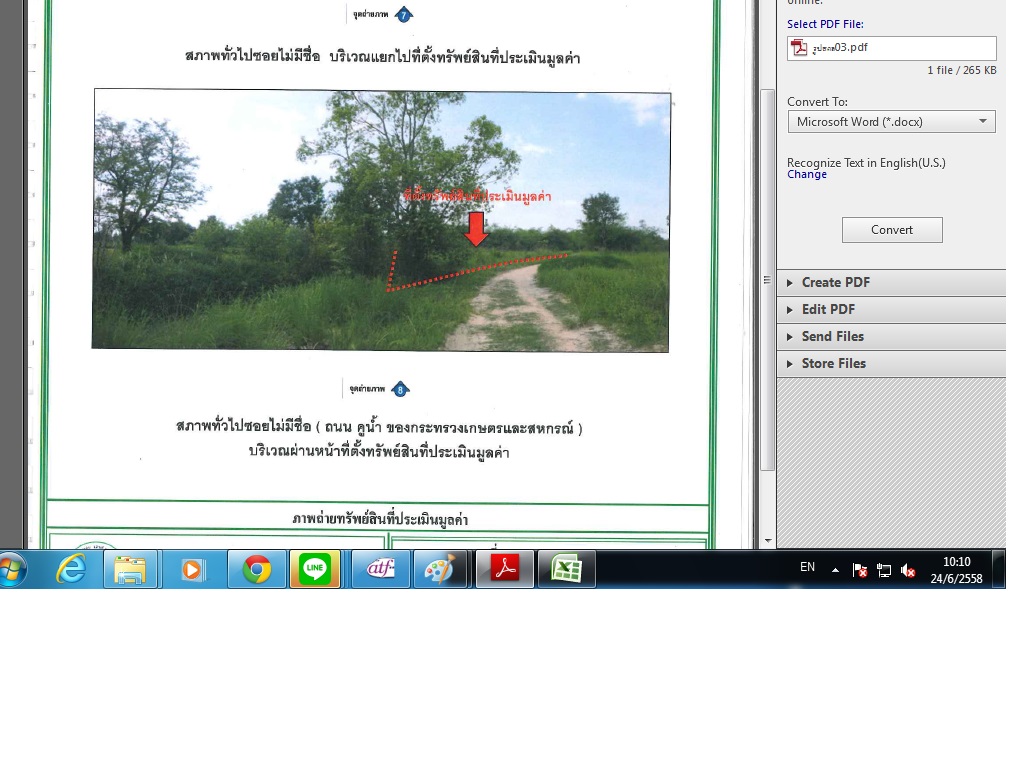Click the Select PDF File field
The height and width of the screenshot is (768, 1024).
tap(891, 48)
